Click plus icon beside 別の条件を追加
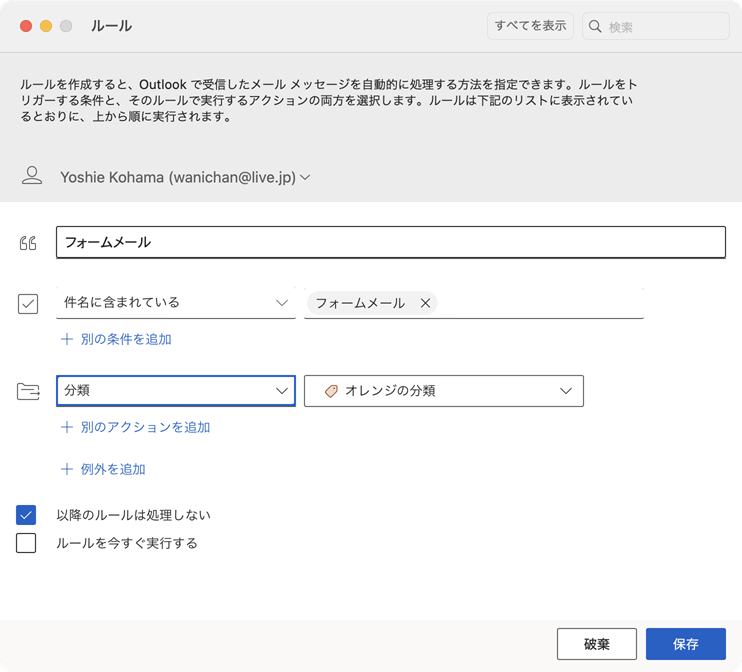The height and width of the screenshot is (672, 742). click(x=67, y=339)
